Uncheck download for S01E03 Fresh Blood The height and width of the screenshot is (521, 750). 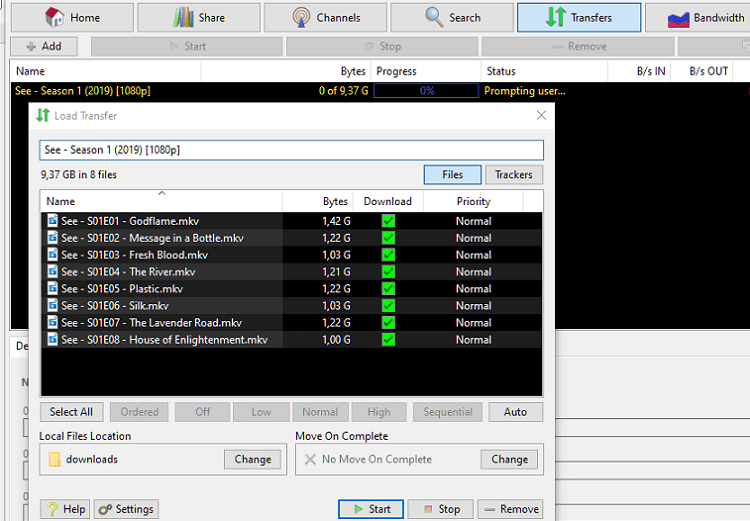pos(388,255)
